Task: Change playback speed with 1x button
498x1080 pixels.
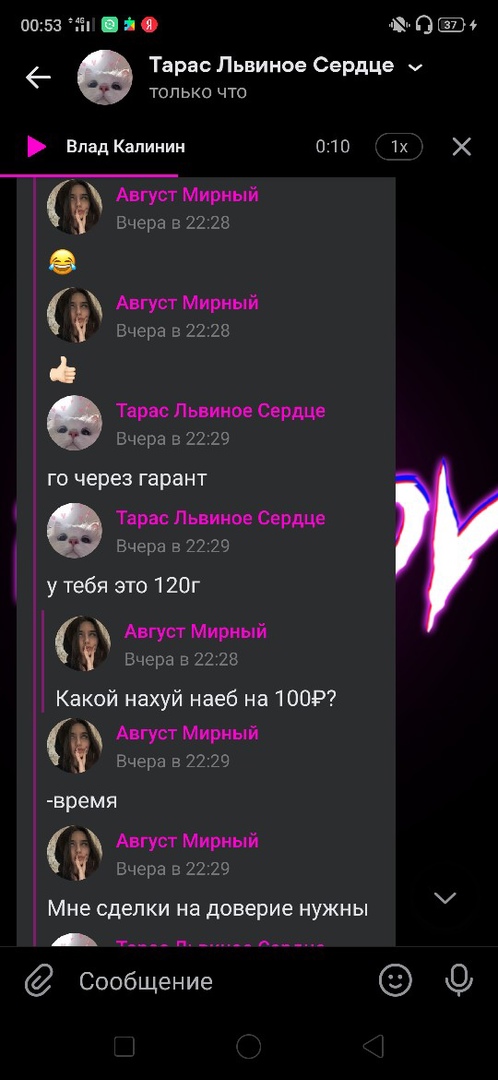Action: click(x=399, y=146)
